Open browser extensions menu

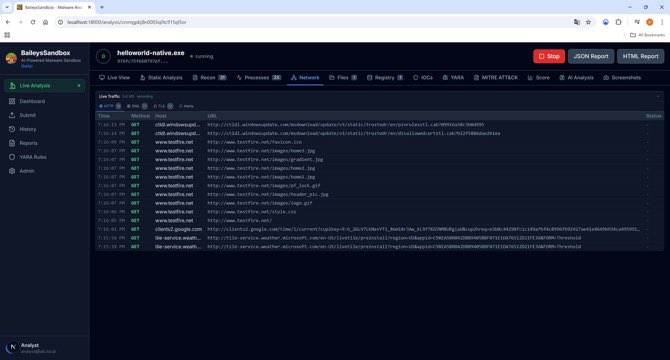point(618,22)
